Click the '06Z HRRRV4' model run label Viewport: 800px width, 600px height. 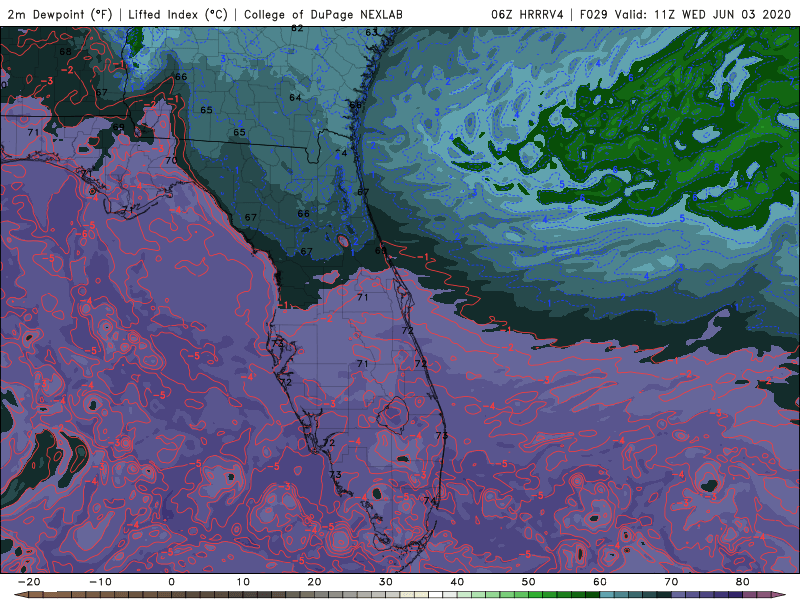tap(528, 14)
